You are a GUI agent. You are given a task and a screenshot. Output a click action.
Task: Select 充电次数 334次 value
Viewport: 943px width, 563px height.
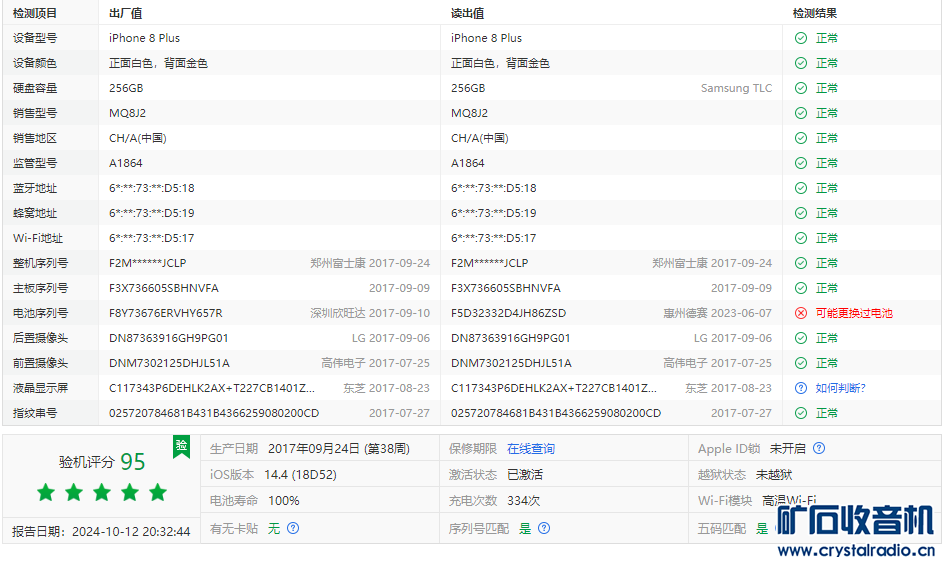click(523, 500)
